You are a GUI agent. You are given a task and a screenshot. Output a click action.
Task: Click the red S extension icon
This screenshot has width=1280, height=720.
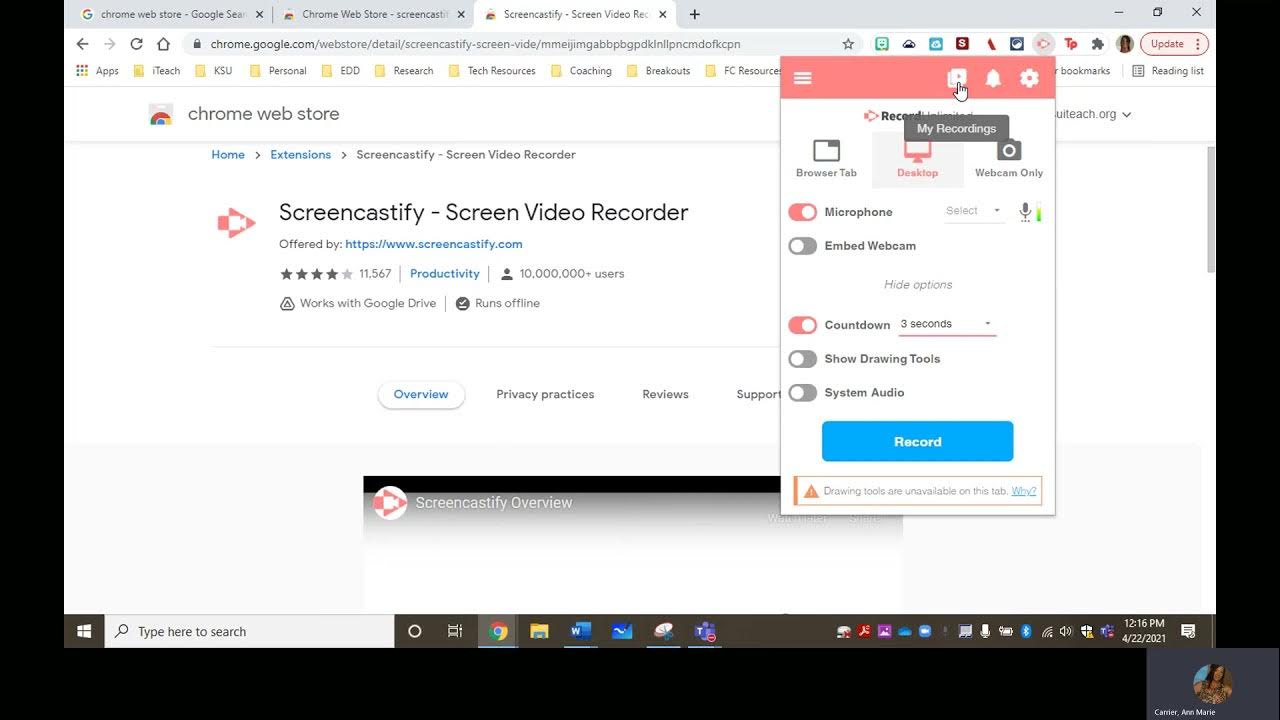(x=962, y=44)
